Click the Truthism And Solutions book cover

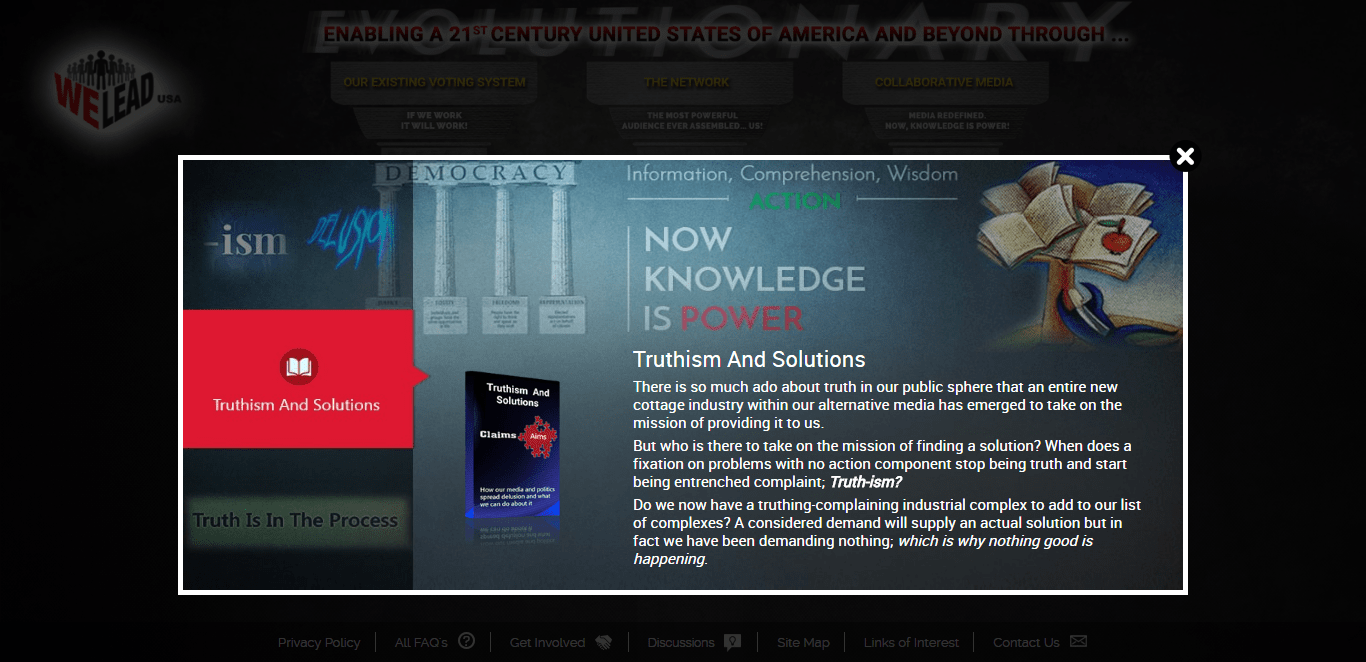pyautogui.click(x=513, y=445)
